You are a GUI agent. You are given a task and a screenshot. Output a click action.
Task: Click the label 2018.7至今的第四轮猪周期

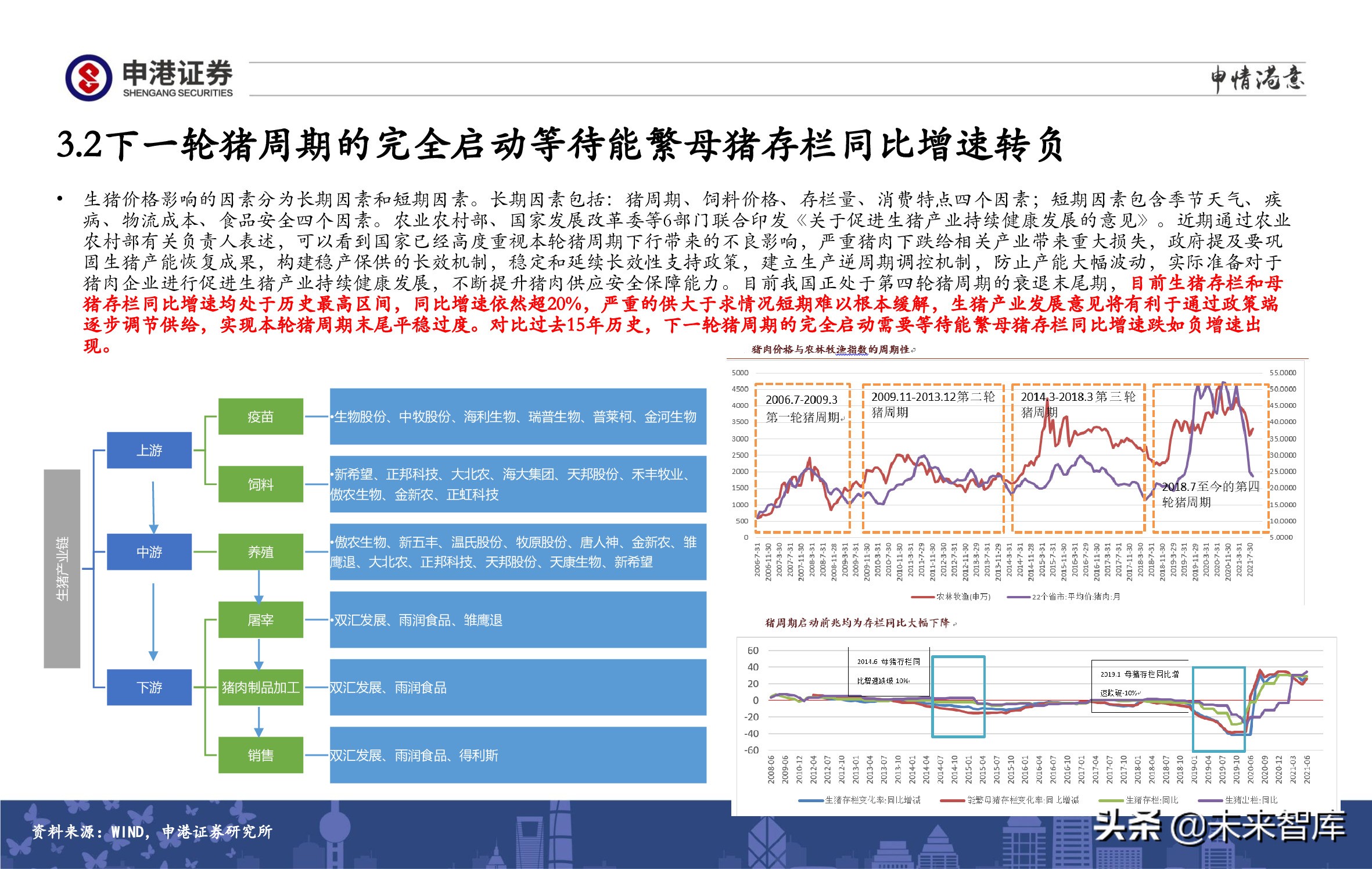coord(1210,494)
